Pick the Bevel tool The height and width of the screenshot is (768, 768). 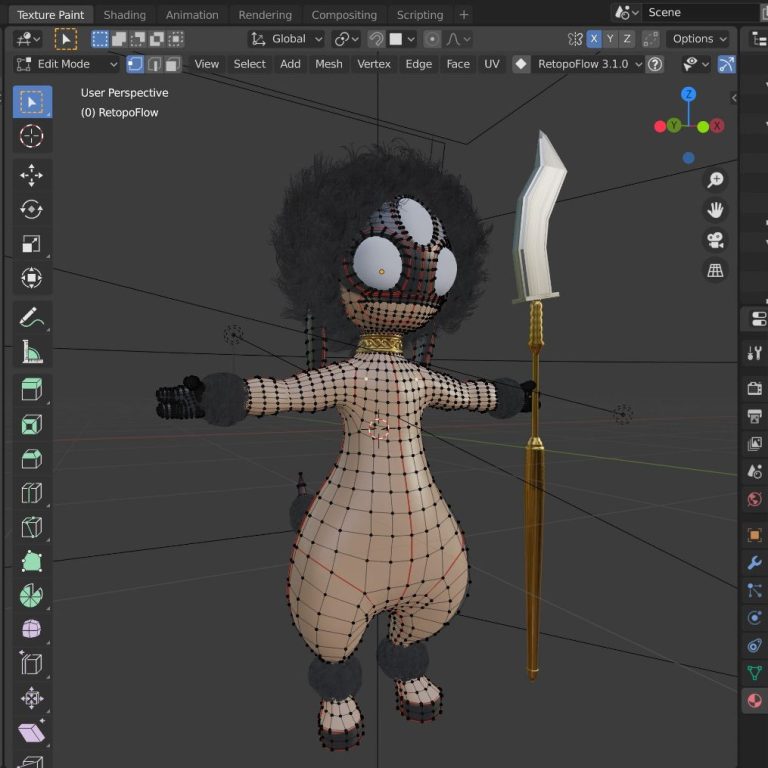[x=32, y=459]
